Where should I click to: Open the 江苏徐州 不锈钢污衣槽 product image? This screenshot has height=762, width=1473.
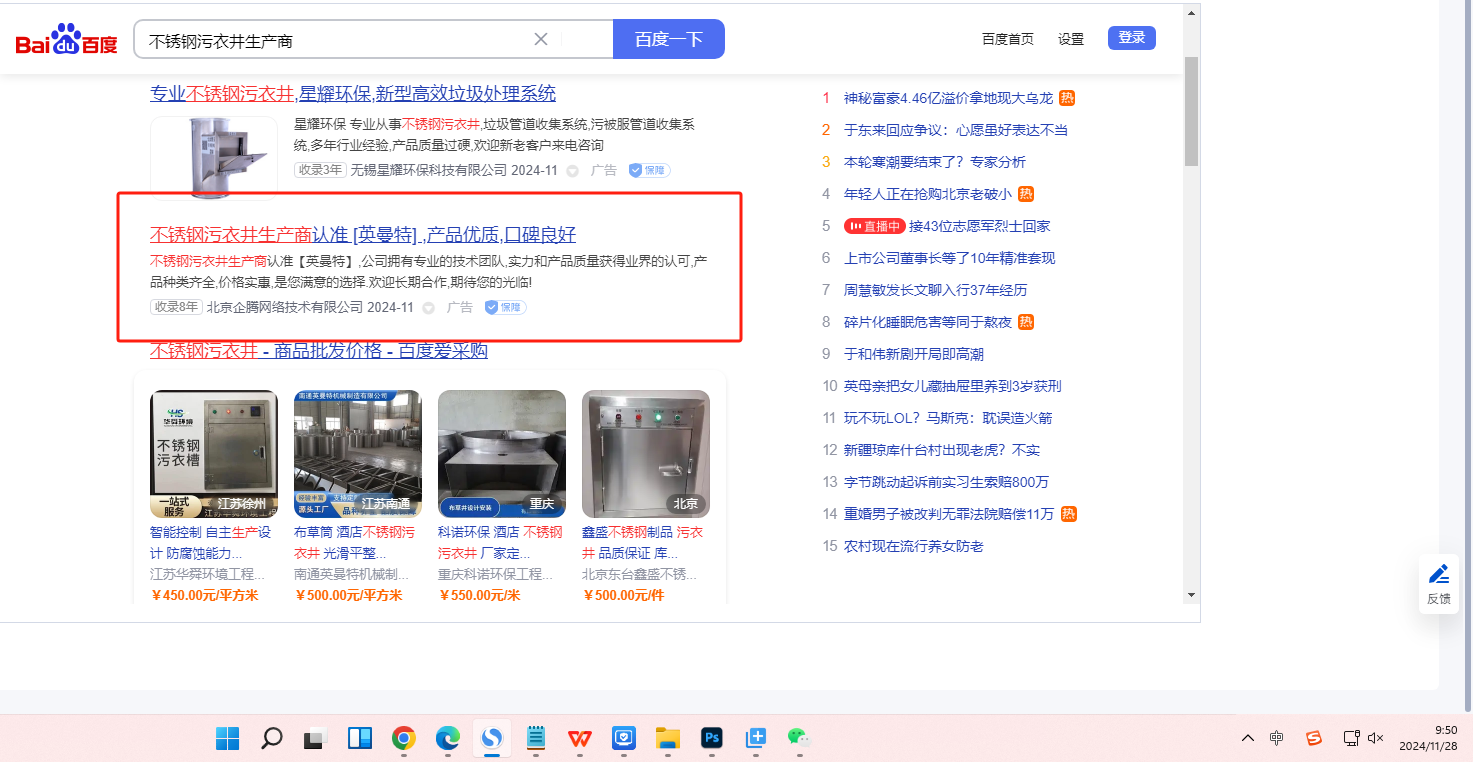(x=214, y=454)
